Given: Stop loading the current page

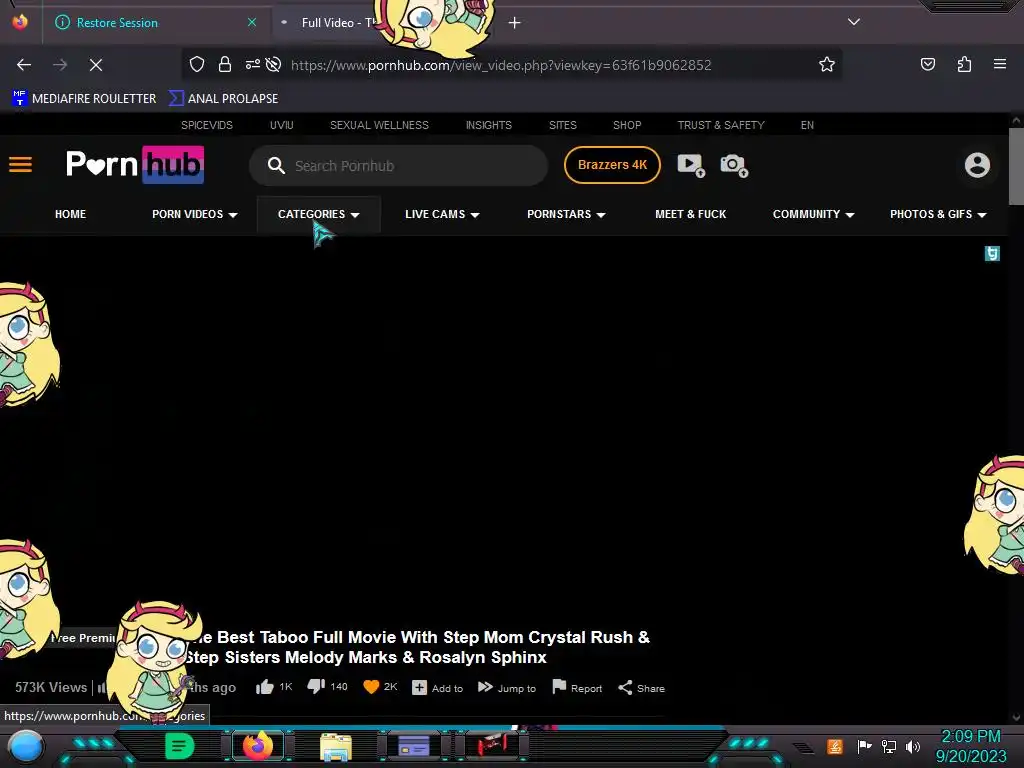Looking at the screenshot, I should [x=96, y=65].
